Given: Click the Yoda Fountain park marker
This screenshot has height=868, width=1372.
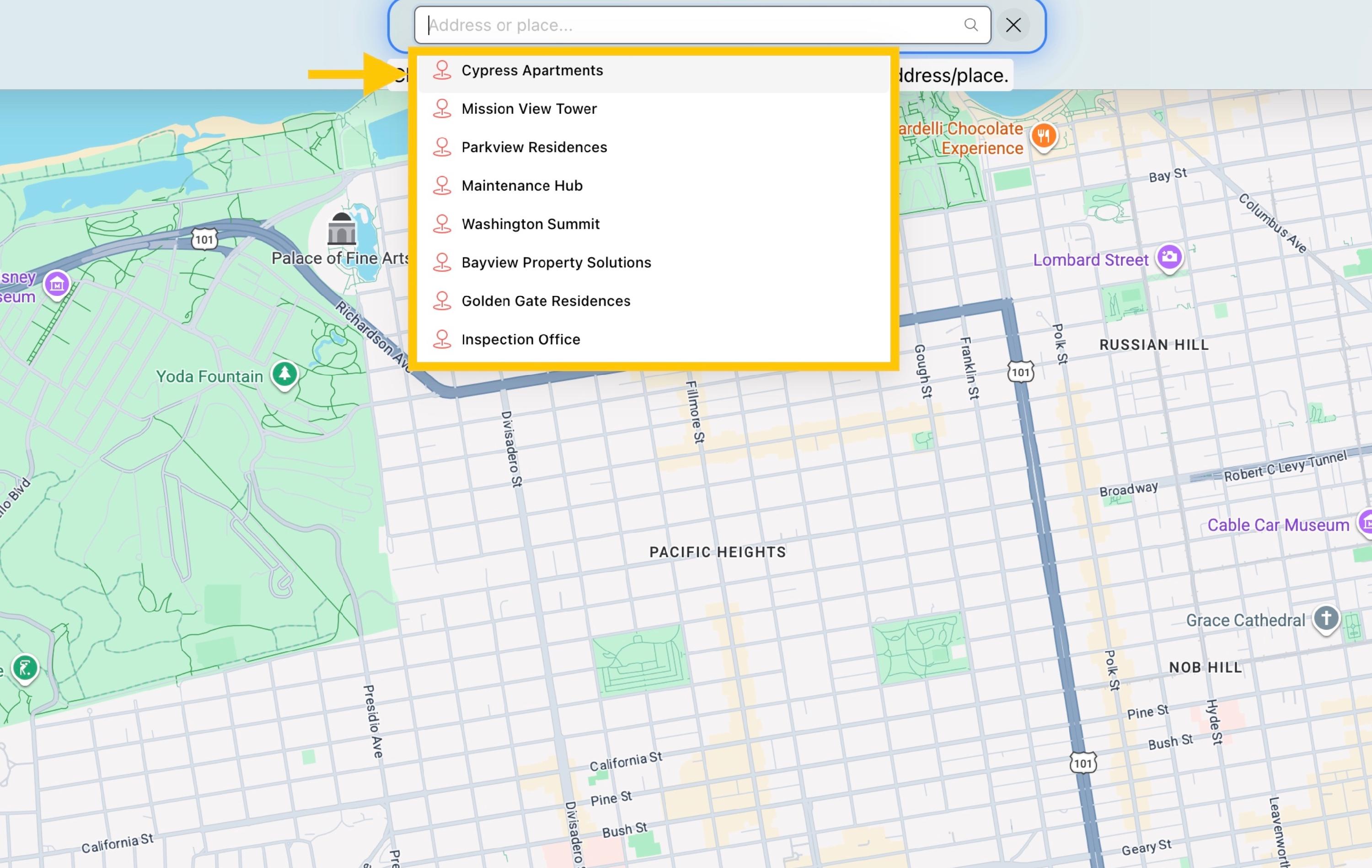Looking at the screenshot, I should 284,375.
